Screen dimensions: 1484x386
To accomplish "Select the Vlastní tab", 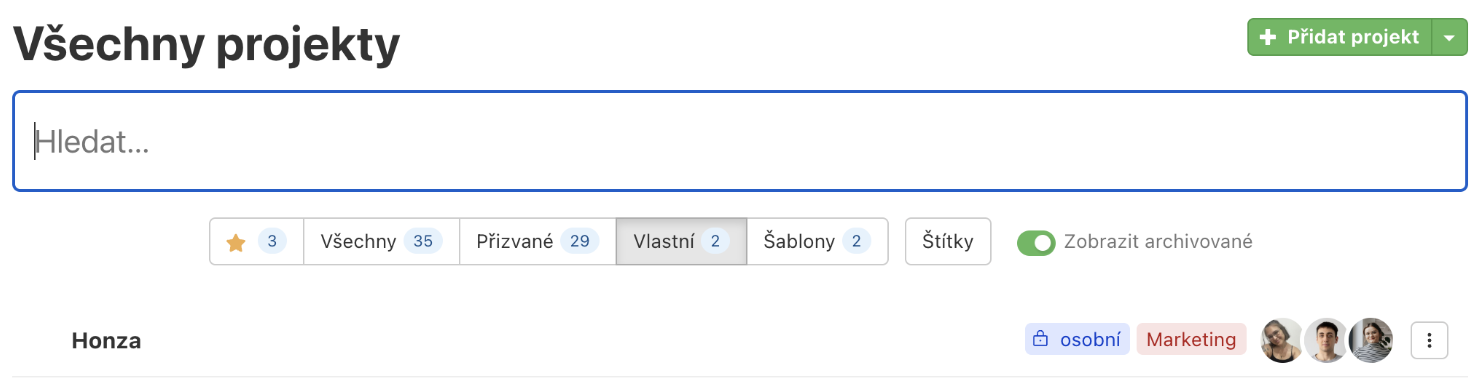I will pyautogui.click(x=682, y=241).
